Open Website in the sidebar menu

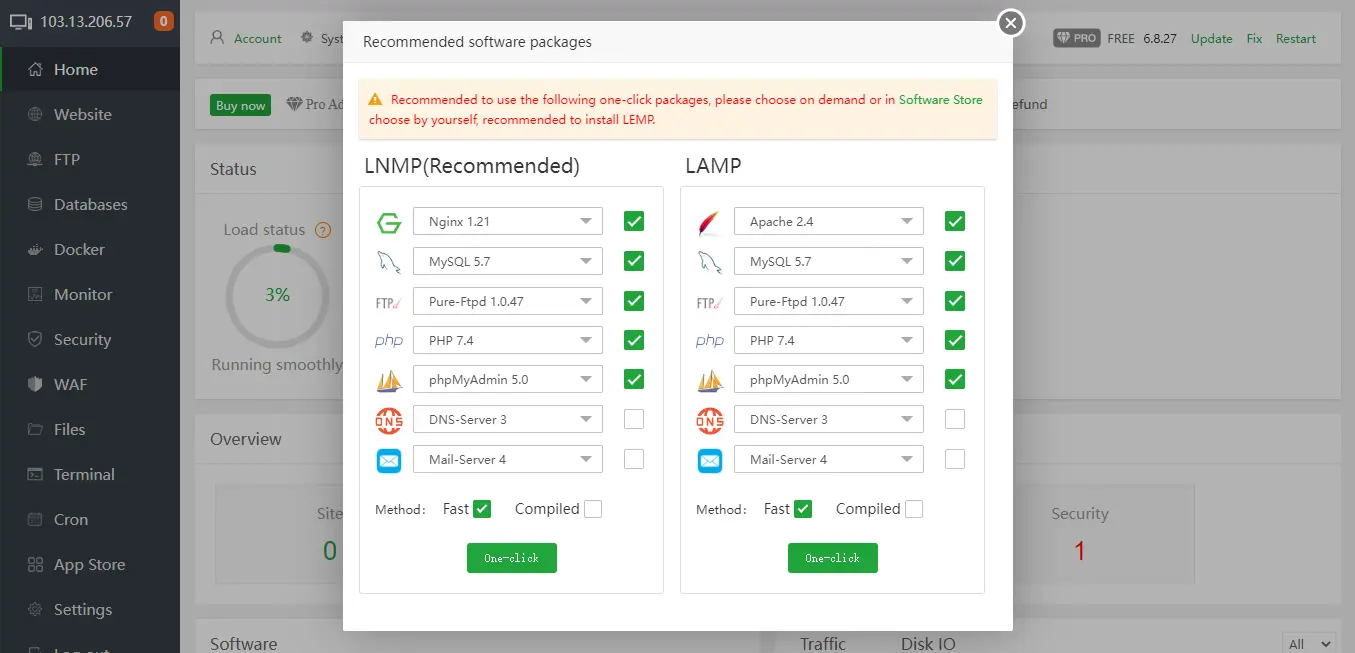point(90,114)
